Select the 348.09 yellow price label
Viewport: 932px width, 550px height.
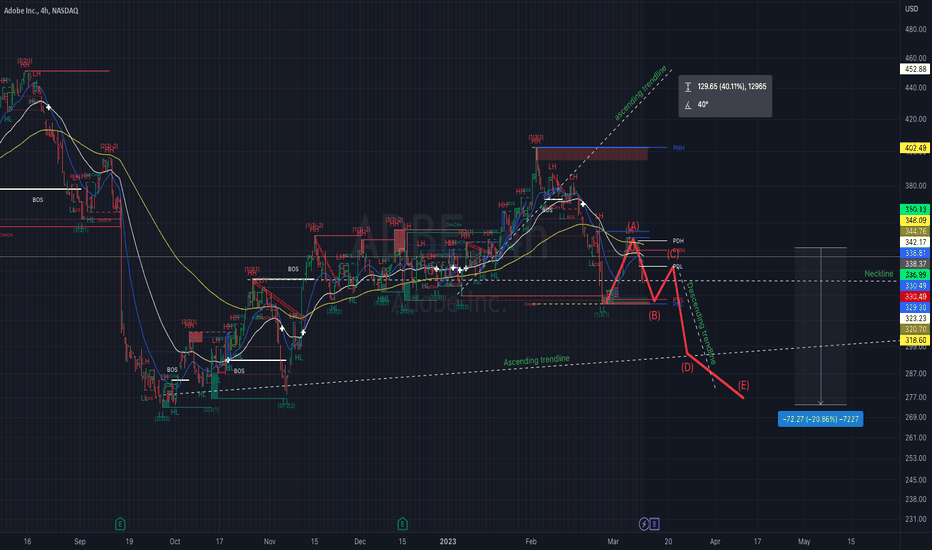pos(915,220)
